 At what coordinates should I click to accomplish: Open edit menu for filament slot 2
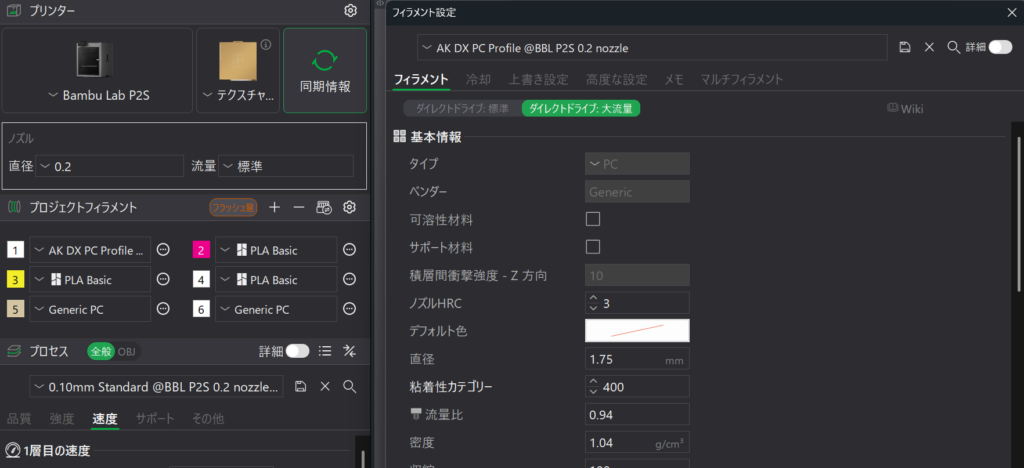(x=349, y=250)
